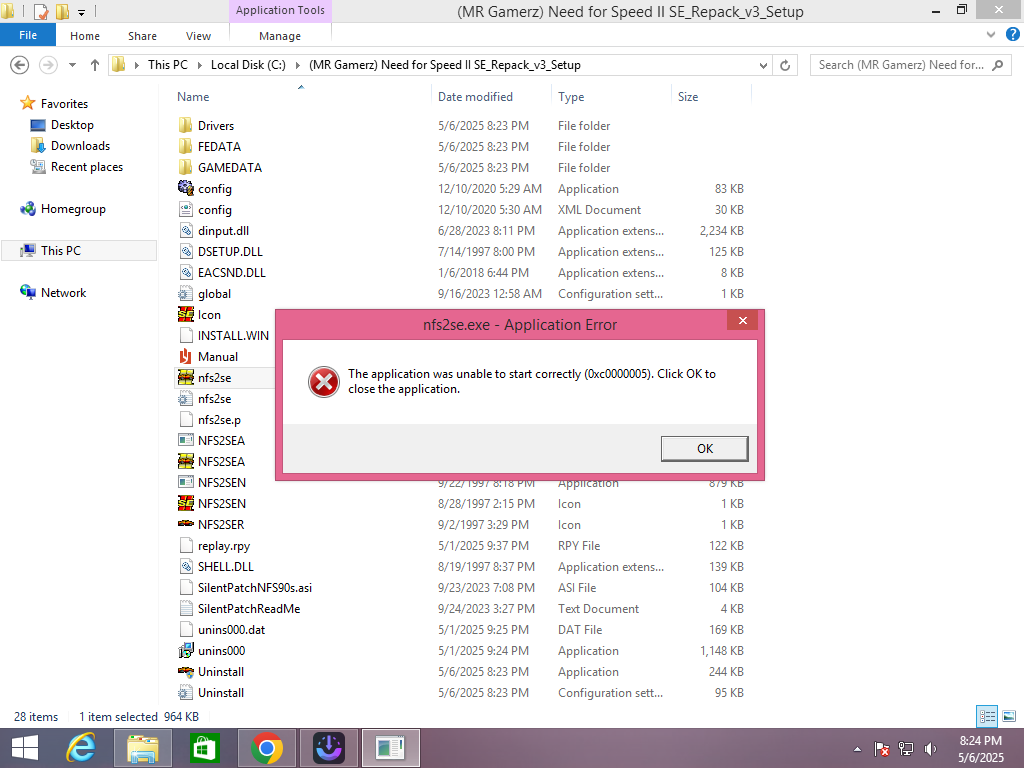Viewport: 1024px width, 768px height.
Task: Open Explorer Help question mark icon
Action: pyautogui.click(x=1013, y=35)
